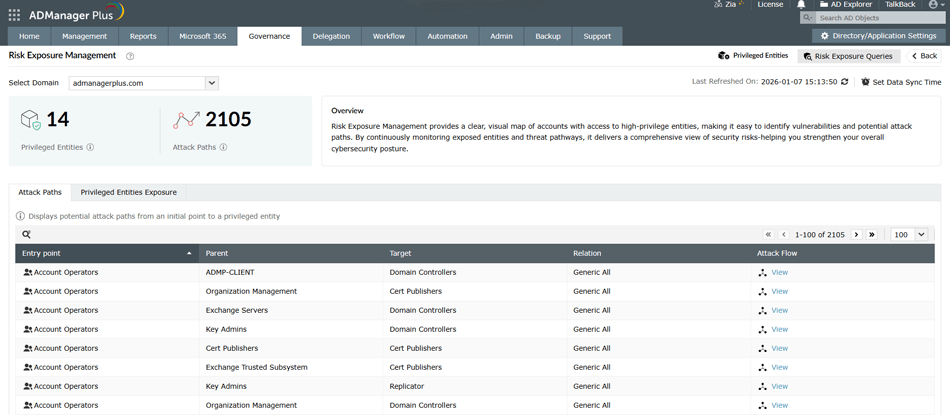Open Directory/Application Settings

[878, 36]
